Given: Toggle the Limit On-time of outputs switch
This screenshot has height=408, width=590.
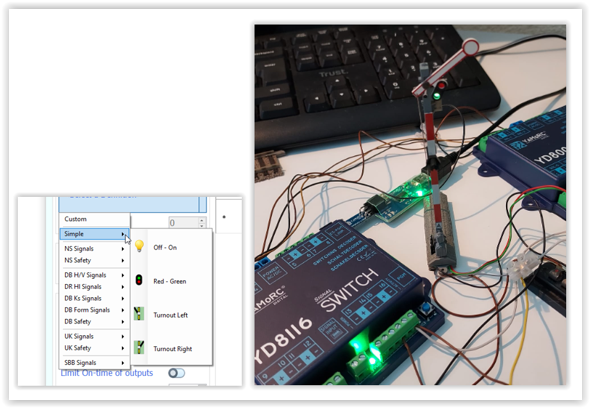Looking at the screenshot, I should coord(176,373).
